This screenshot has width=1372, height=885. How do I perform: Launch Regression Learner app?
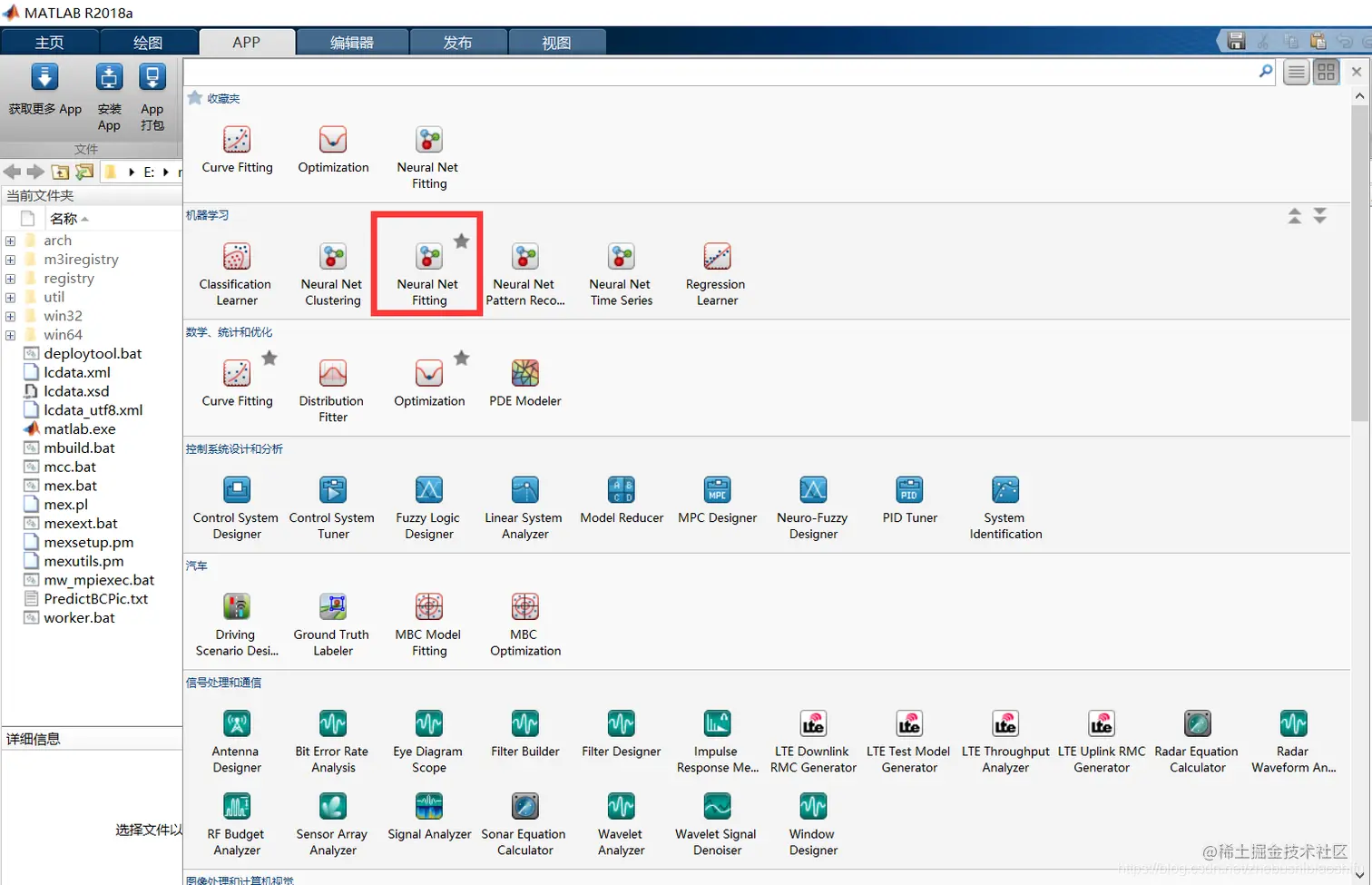[717, 273]
